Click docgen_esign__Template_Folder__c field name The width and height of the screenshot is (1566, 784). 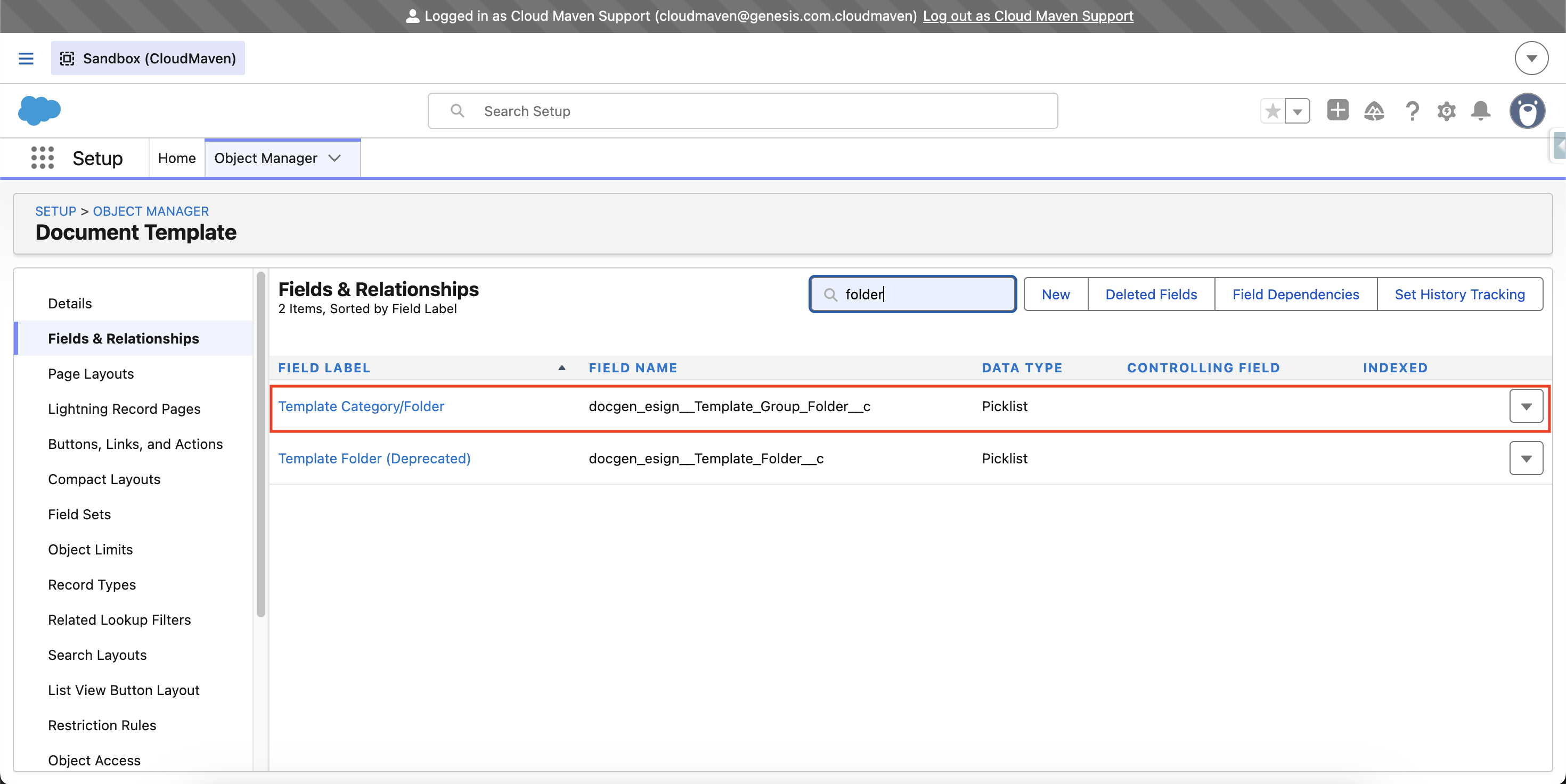[x=706, y=458]
